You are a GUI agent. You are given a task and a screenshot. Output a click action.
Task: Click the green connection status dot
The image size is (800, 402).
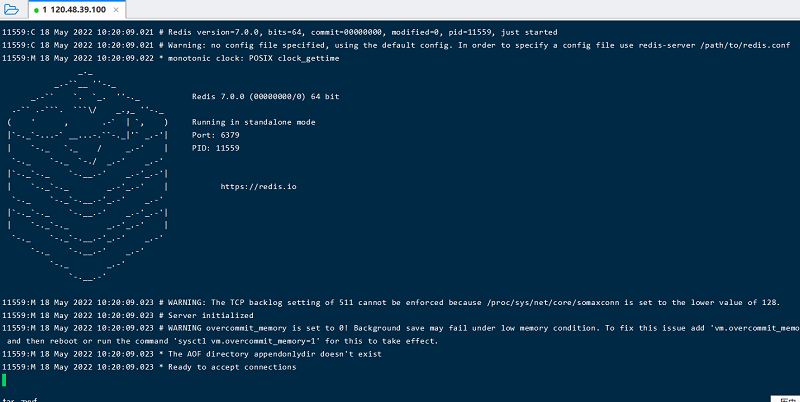click(36, 10)
